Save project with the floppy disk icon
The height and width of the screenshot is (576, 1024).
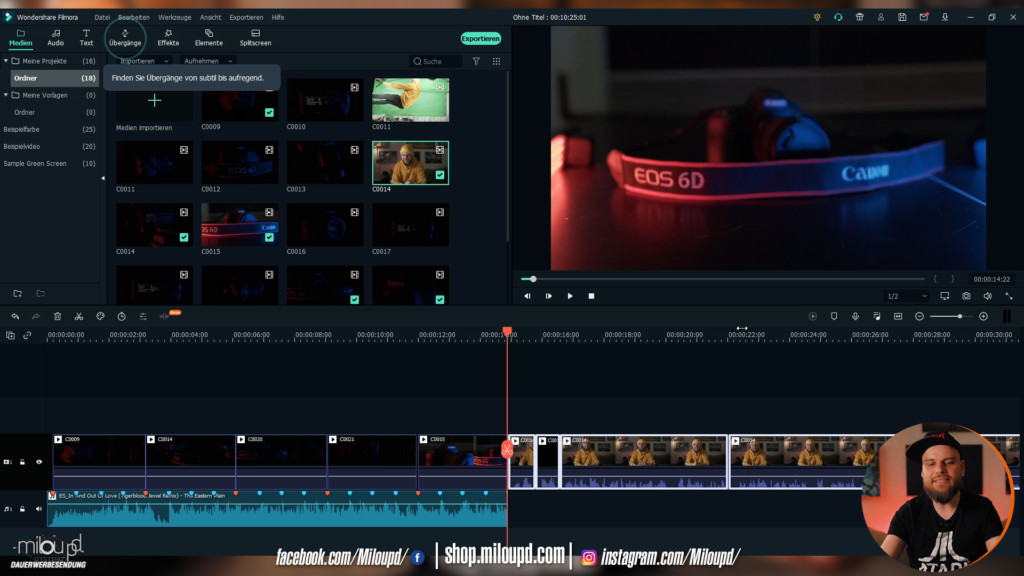[902, 17]
